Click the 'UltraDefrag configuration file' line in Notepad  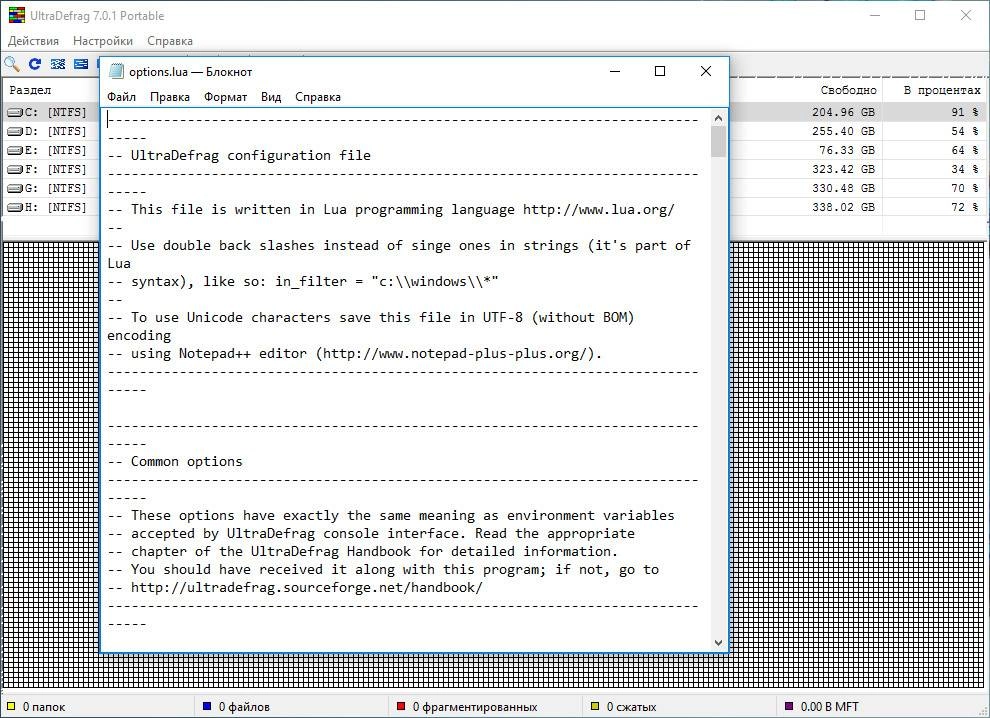click(x=251, y=155)
